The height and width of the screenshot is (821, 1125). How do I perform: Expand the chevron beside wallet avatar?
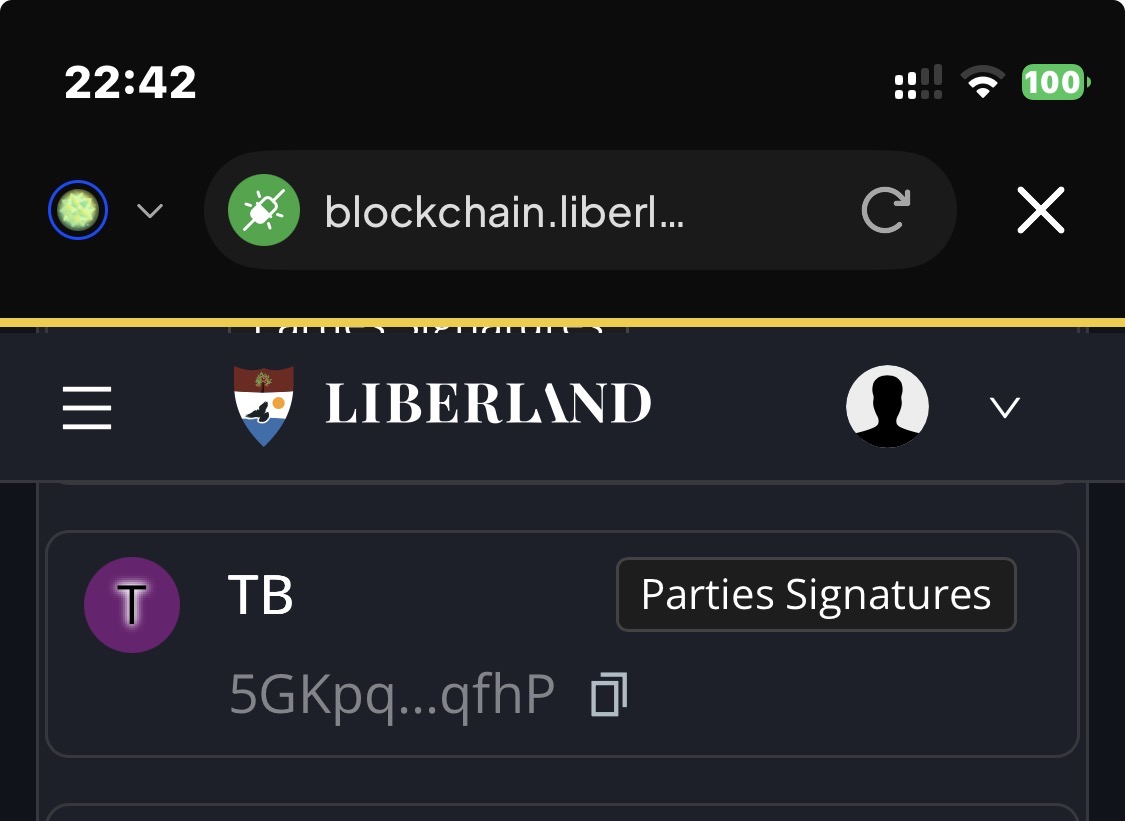[x=150, y=211]
